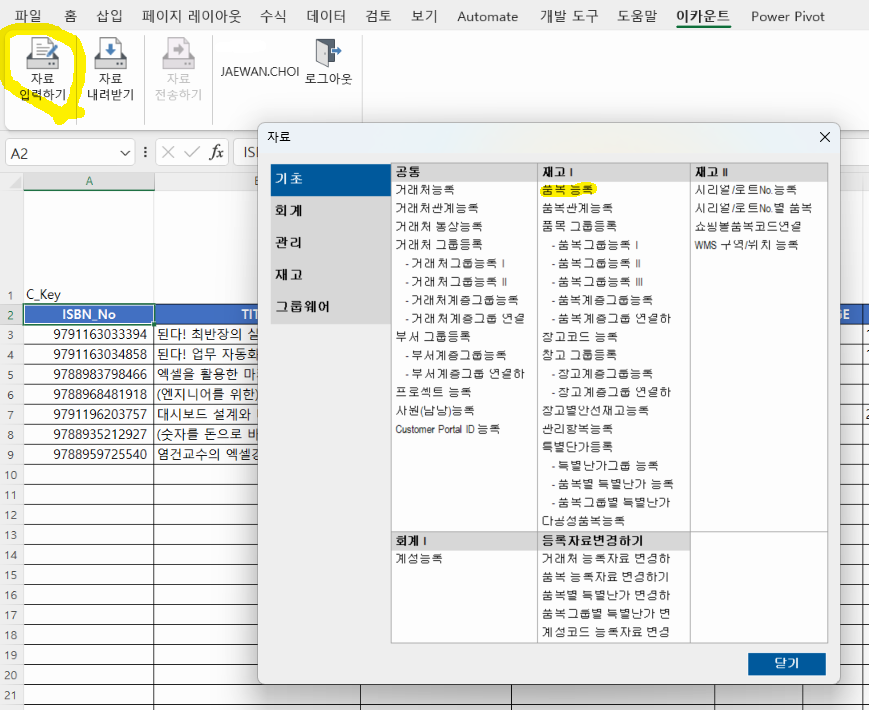Click the 자료 전송하기 ribbon icon

point(178,53)
